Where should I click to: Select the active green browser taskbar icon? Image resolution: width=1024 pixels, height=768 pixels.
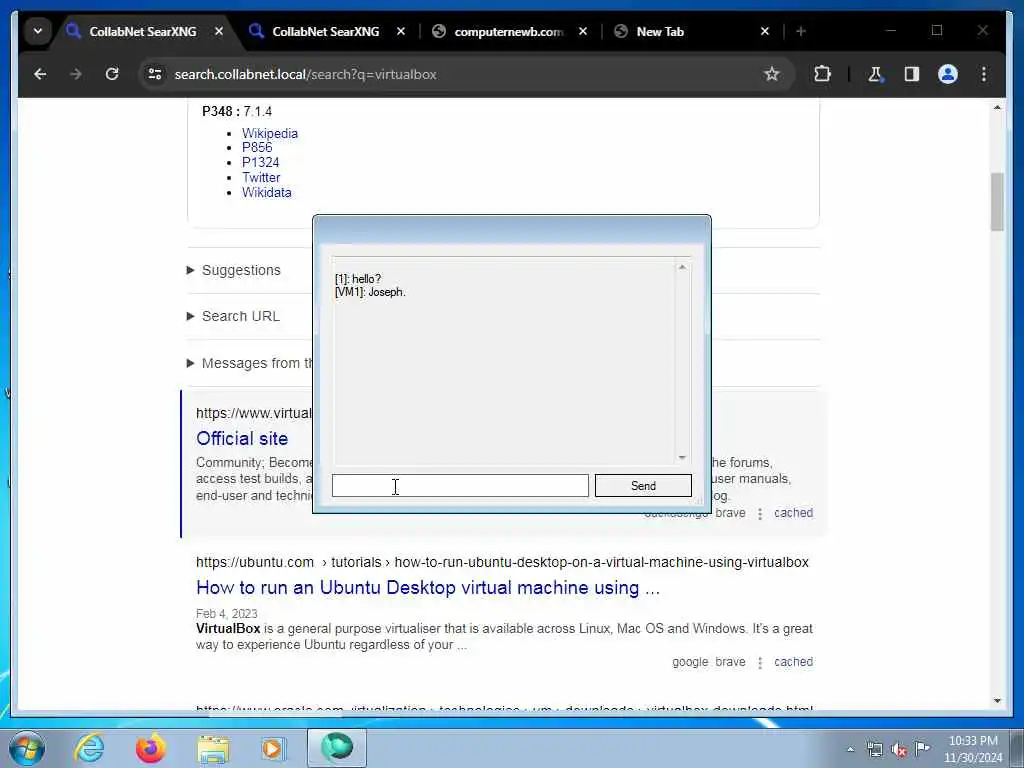337,747
